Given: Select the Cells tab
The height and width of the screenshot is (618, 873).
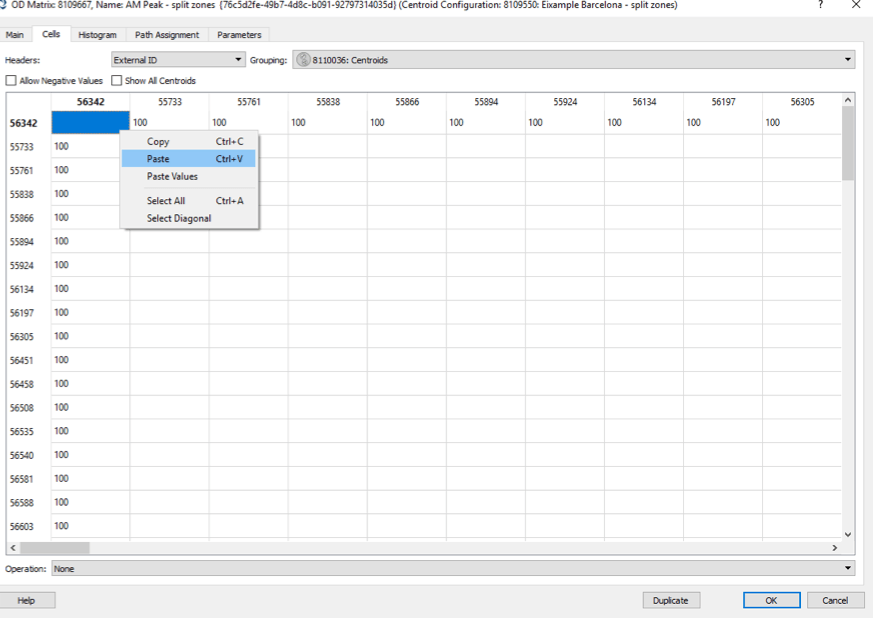Looking at the screenshot, I should coord(51,34).
